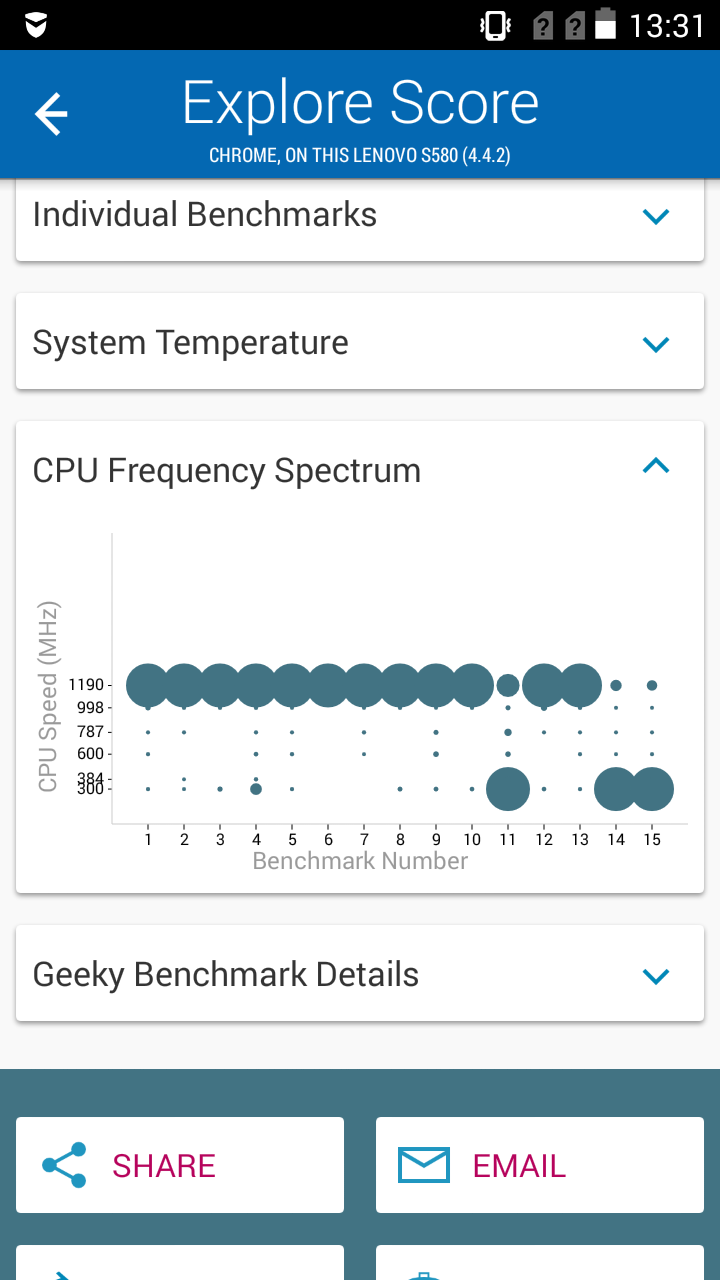
Task: Select small bubble at benchmark 4, 300 MHz
Action: pyautogui.click(x=256, y=789)
